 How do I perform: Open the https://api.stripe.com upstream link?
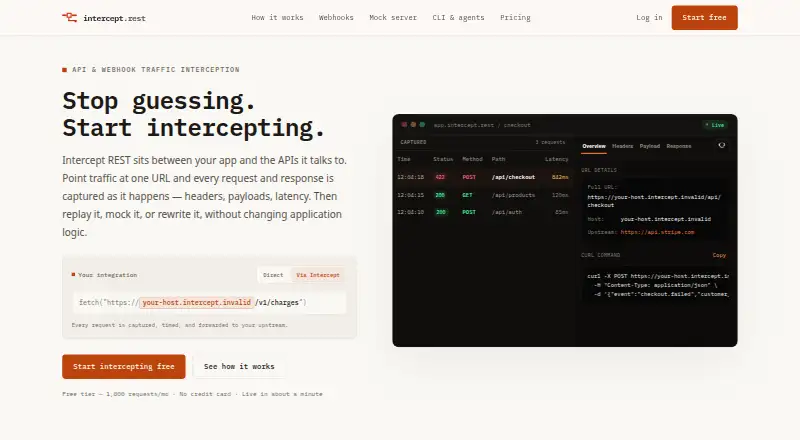click(x=657, y=232)
